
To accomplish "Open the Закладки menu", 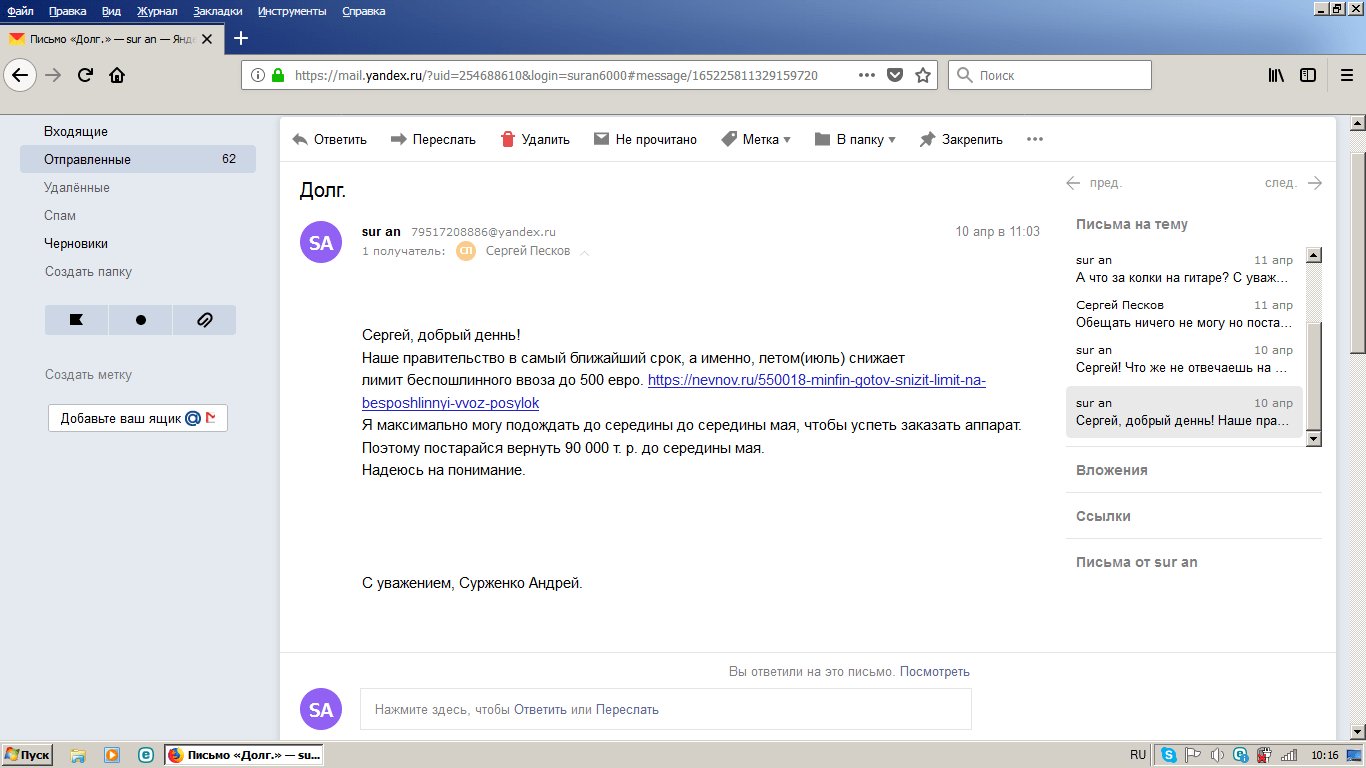I will (218, 11).
